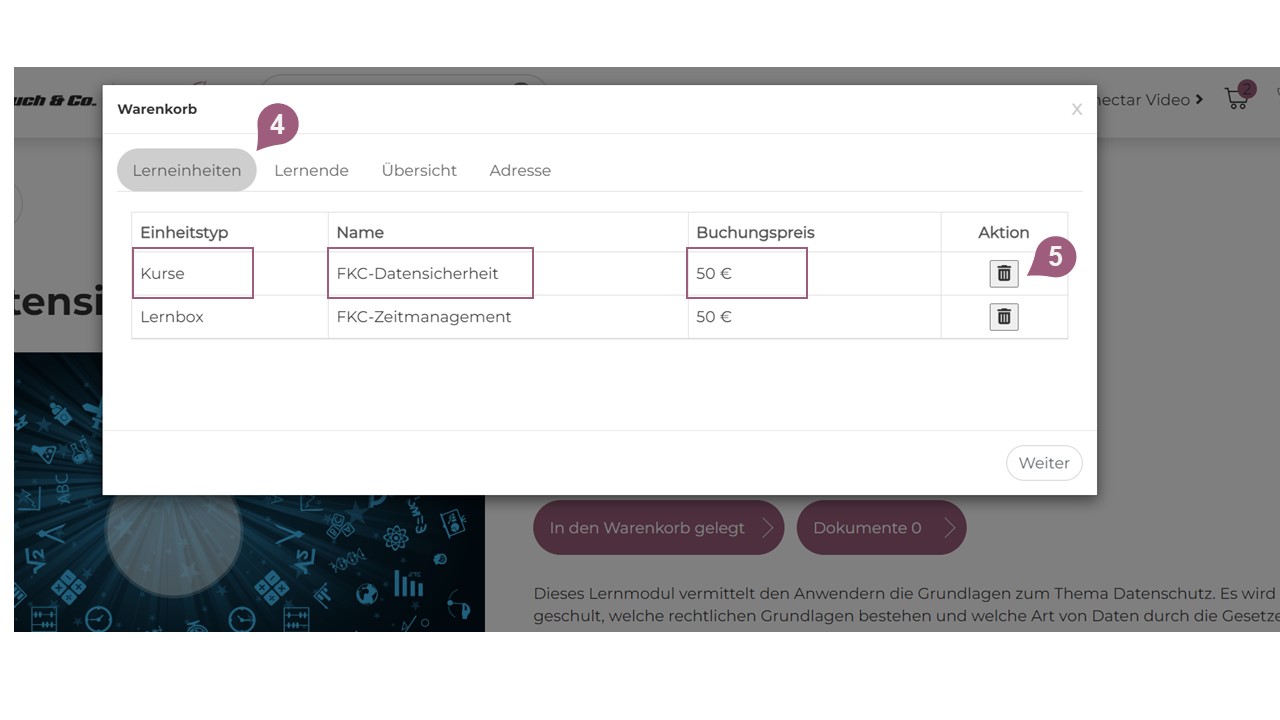Close the Warenkorb dialog with X
Image resolution: width=1280 pixels, height=720 pixels.
coord(1076,109)
